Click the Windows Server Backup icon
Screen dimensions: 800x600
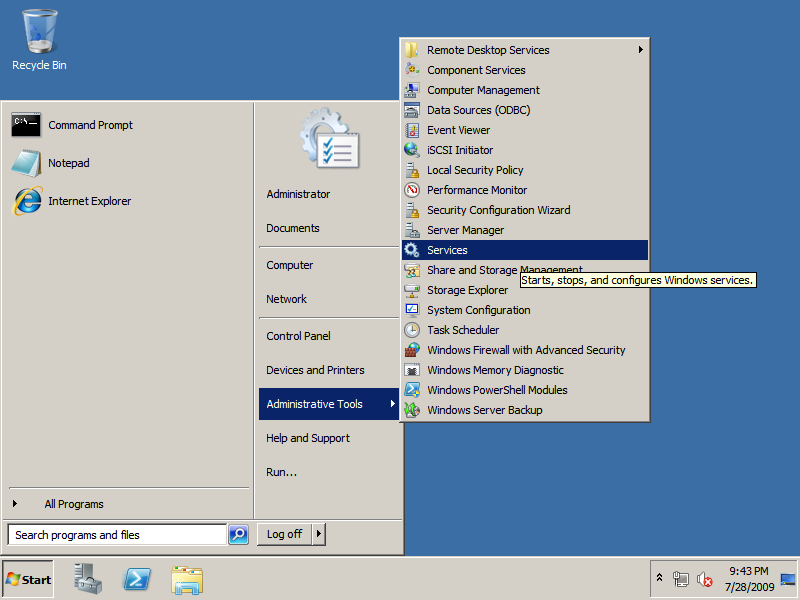(412, 410)
